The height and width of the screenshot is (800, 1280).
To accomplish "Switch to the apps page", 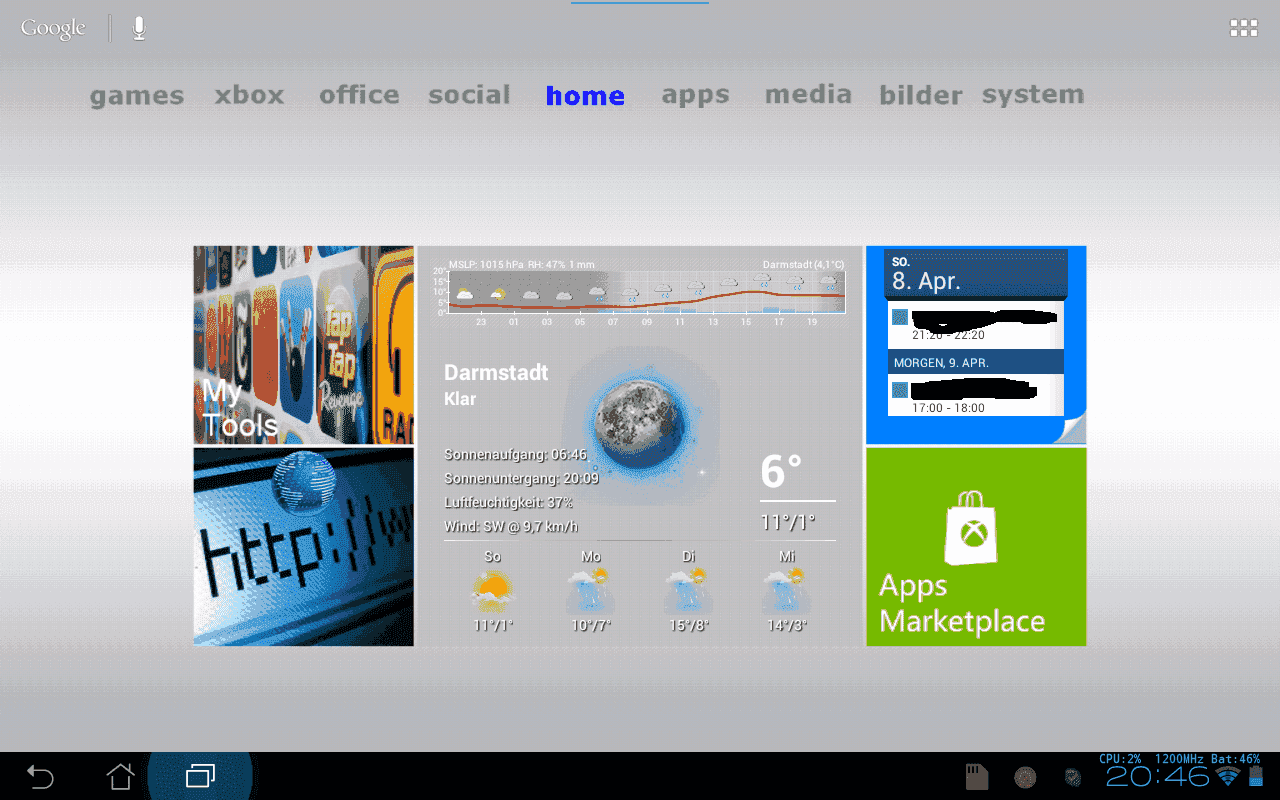I will point(695,96).
